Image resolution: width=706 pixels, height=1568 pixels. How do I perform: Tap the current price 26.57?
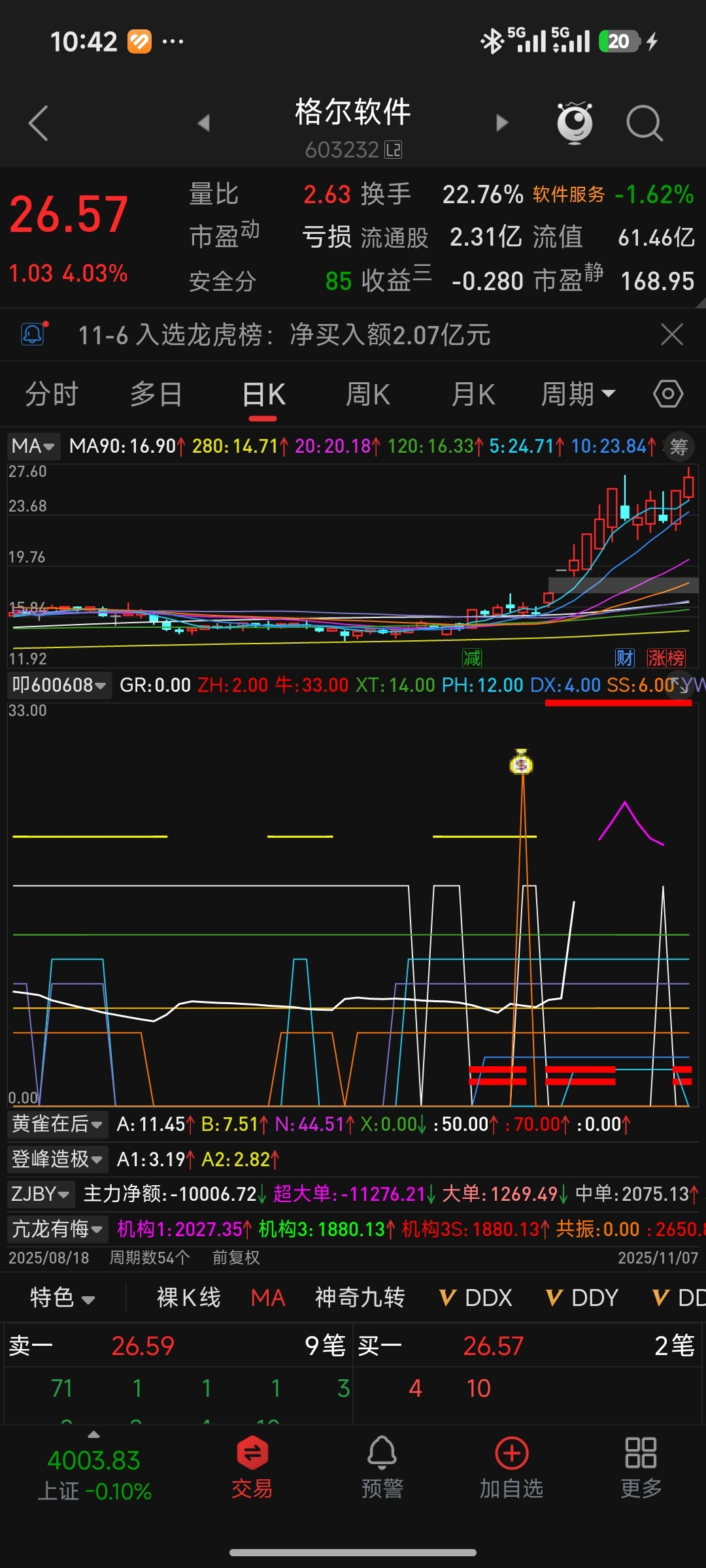pyautogui.click(x=69, y=214)
